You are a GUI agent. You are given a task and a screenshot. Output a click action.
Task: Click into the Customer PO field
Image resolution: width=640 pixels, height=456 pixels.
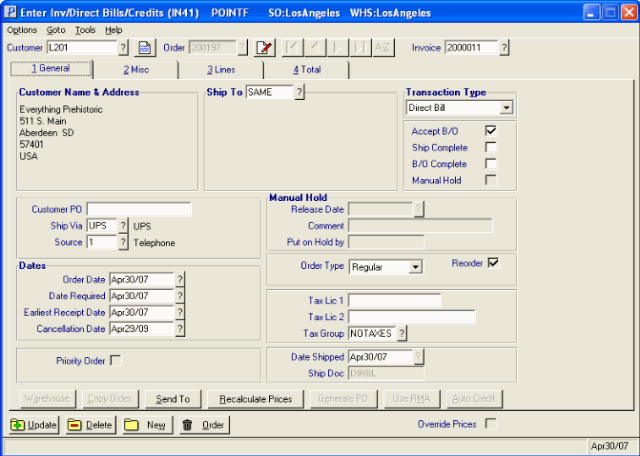(138, 209)
